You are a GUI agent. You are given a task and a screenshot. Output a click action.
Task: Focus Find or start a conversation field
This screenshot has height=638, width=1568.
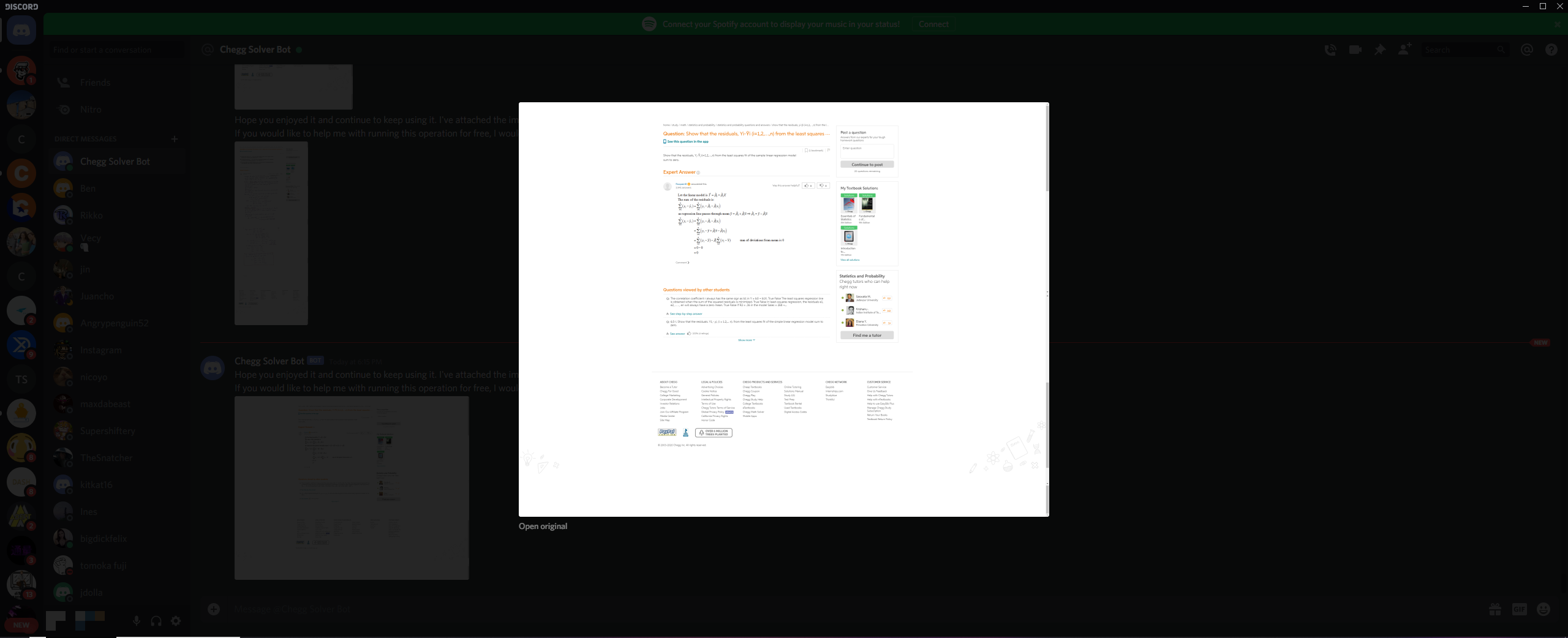tap(116, 50)
